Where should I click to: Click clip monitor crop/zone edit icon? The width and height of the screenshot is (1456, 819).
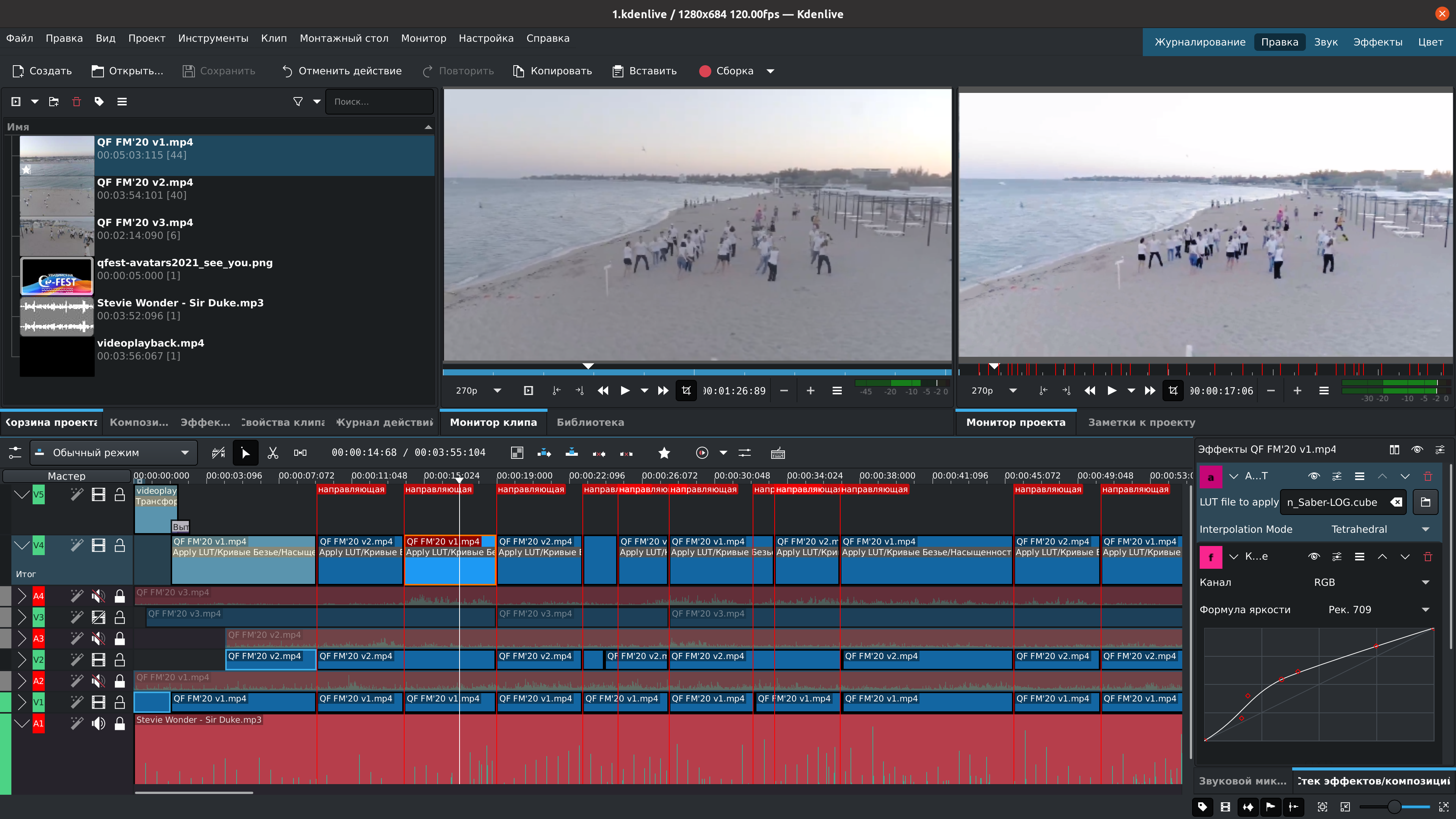[686, 391]
